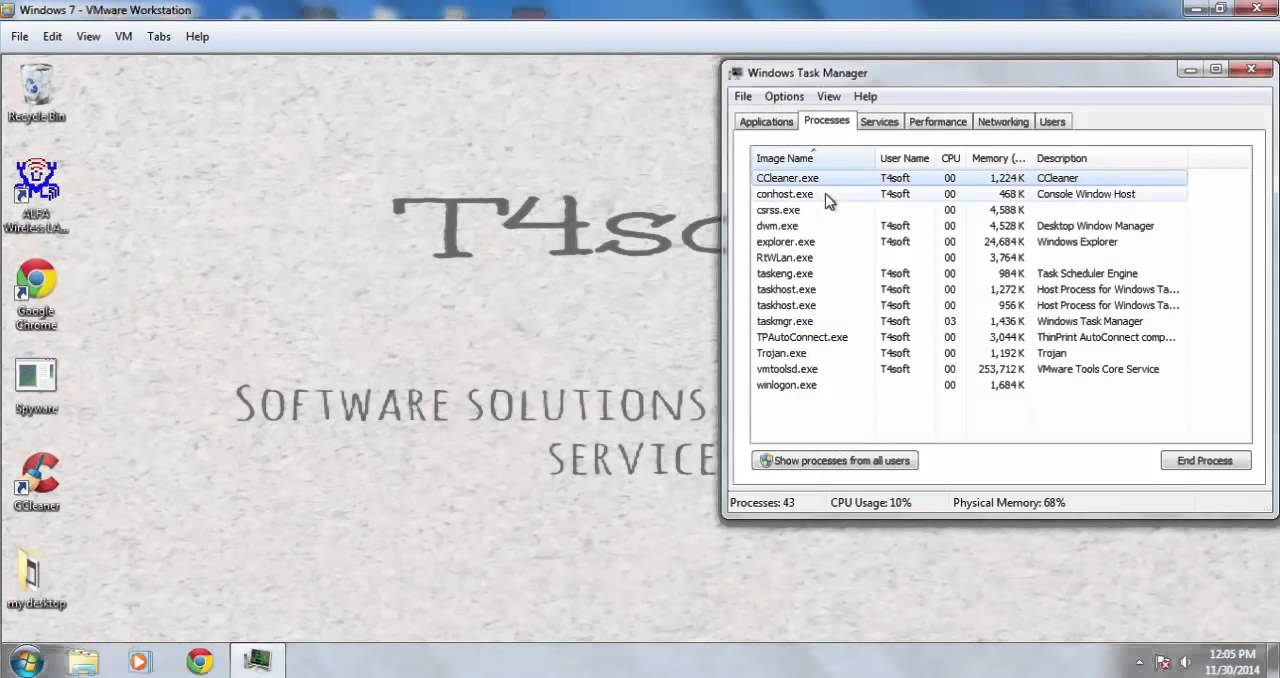Sort by Description column header

pos(1109,158)
